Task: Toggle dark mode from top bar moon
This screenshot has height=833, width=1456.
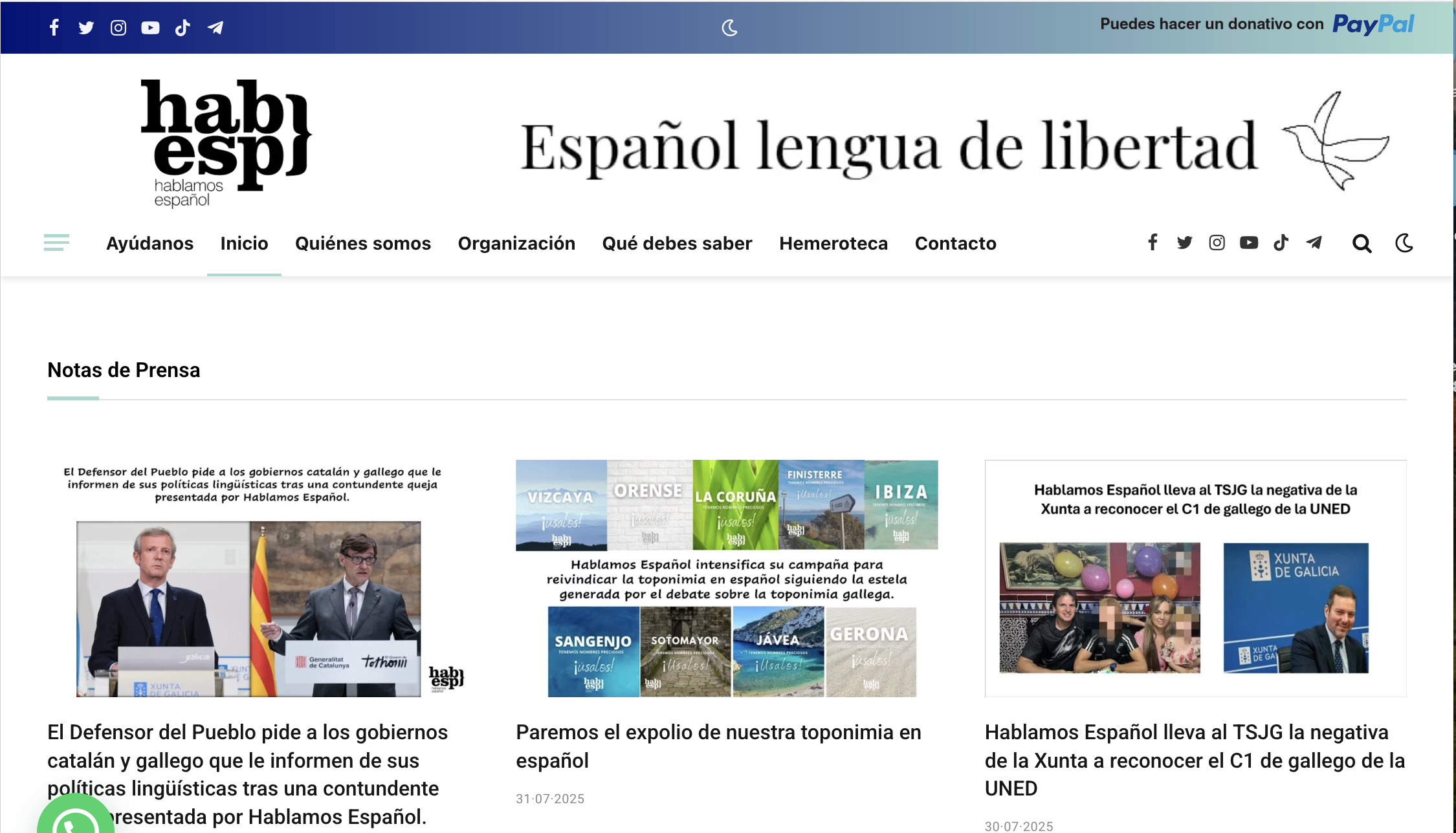Action: (x=729, y=27)
